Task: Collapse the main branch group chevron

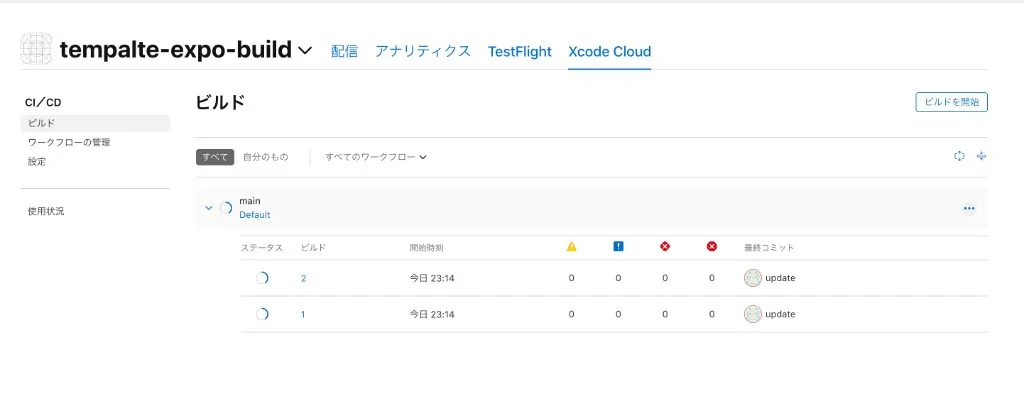Action: 208,208
